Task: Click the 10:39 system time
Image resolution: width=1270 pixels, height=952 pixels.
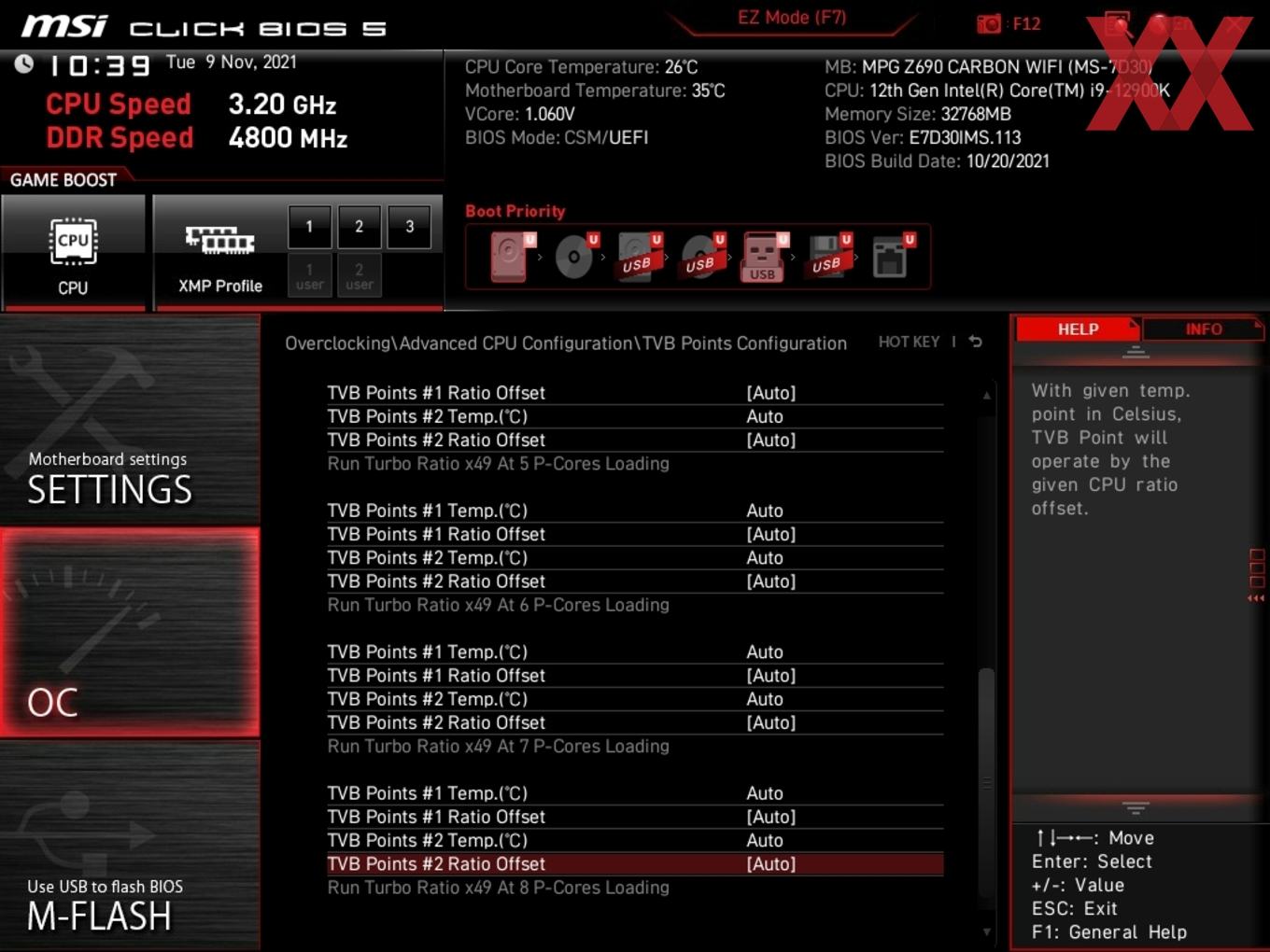Action: pyautogui.click(x=99, y=65)
